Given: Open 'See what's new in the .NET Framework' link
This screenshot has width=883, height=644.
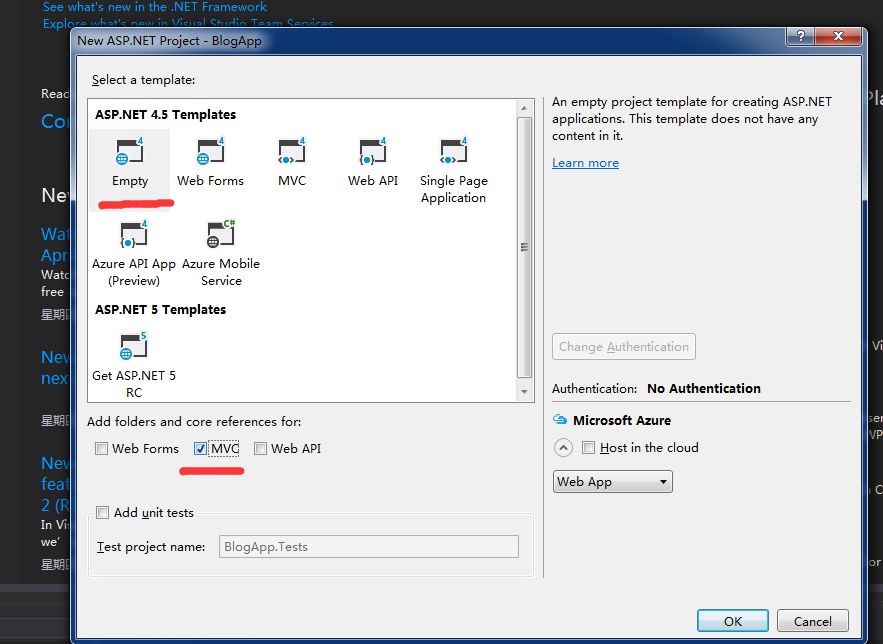Looking at the screenshot, I should click(x=155, y=7).
